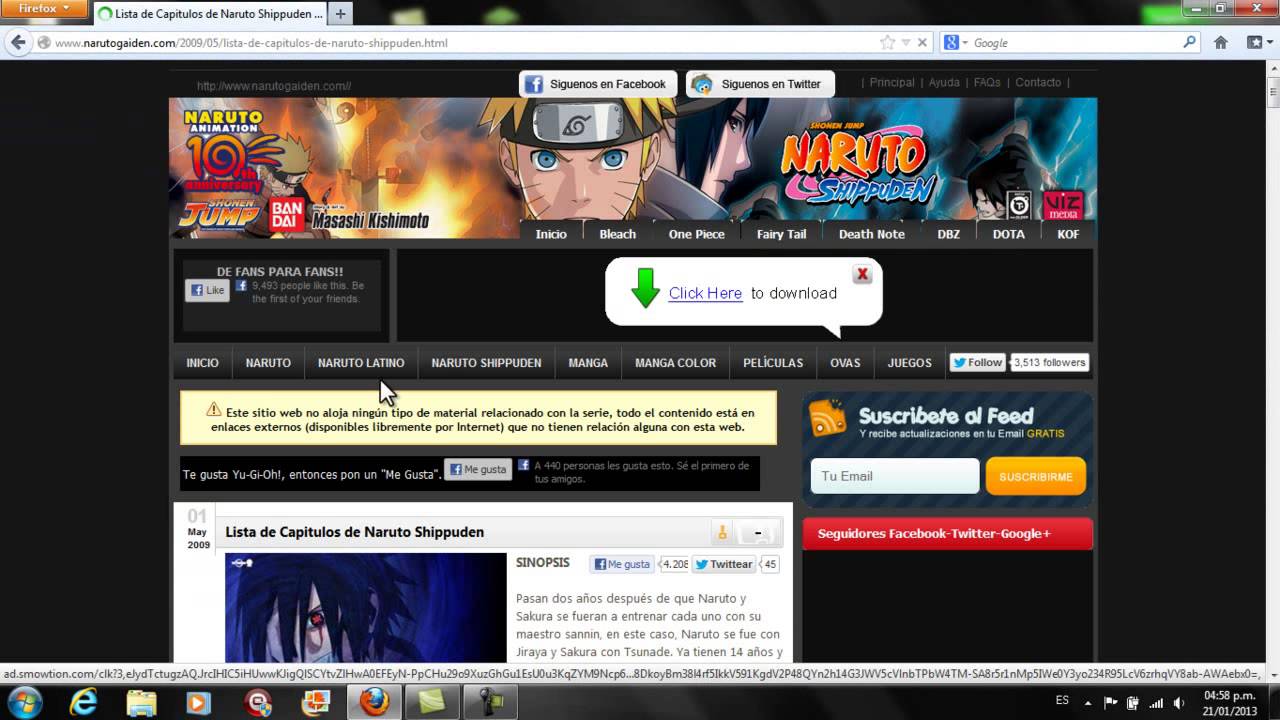This screenshot has height=720, width=1280.
Task: Open the OVAS menu item
Action: (845, 363)
